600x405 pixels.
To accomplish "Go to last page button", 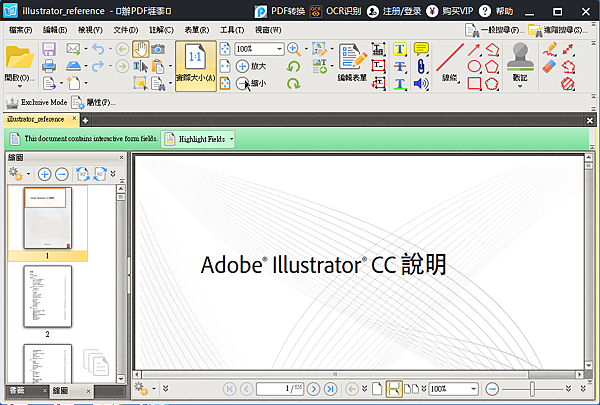I will point(330,389).
